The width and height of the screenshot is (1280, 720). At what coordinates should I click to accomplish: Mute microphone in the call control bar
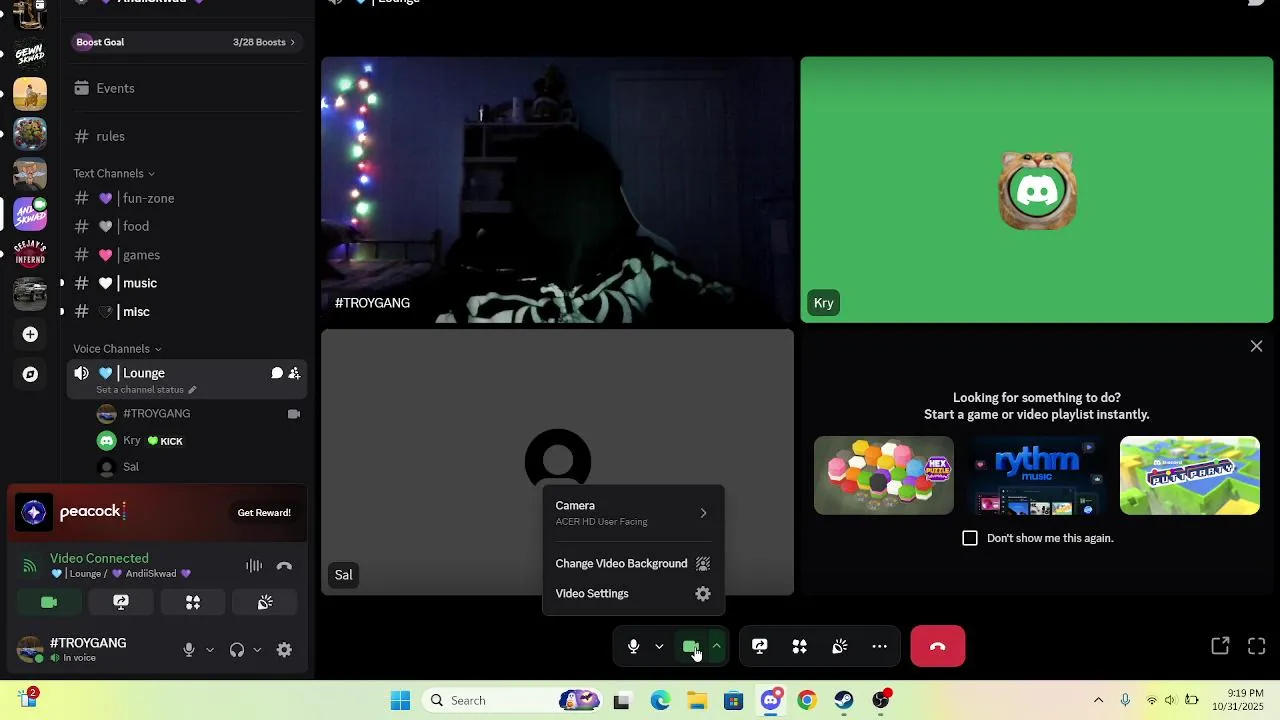tap(633, 647)
